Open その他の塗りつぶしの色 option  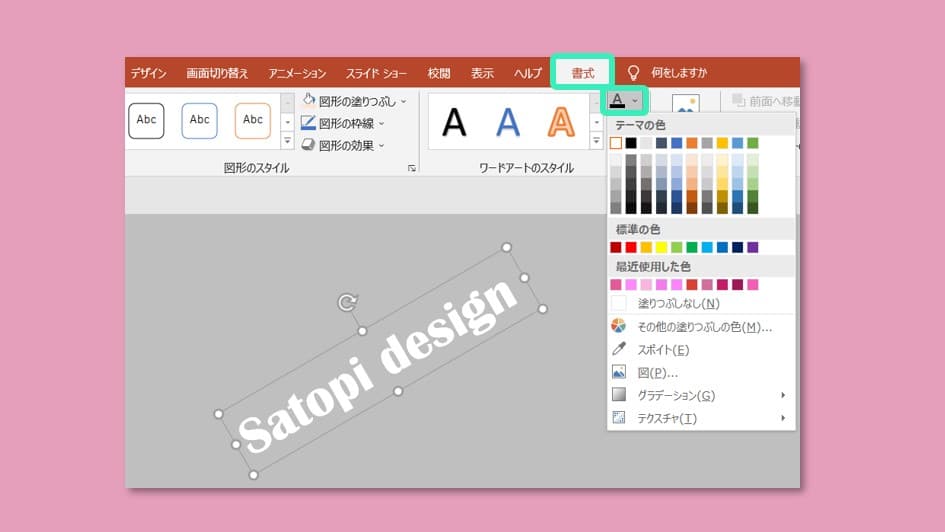point(702,327)
